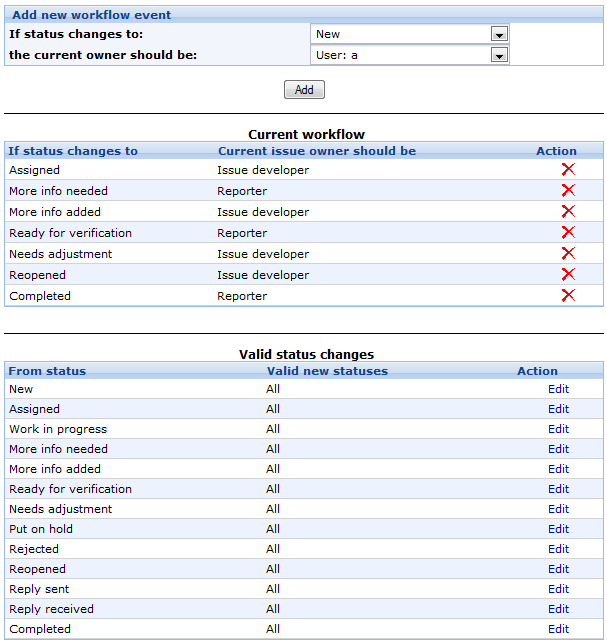Edit valid statuses for More info added
This screenshot has width=607, height=642.
[558, 469]
